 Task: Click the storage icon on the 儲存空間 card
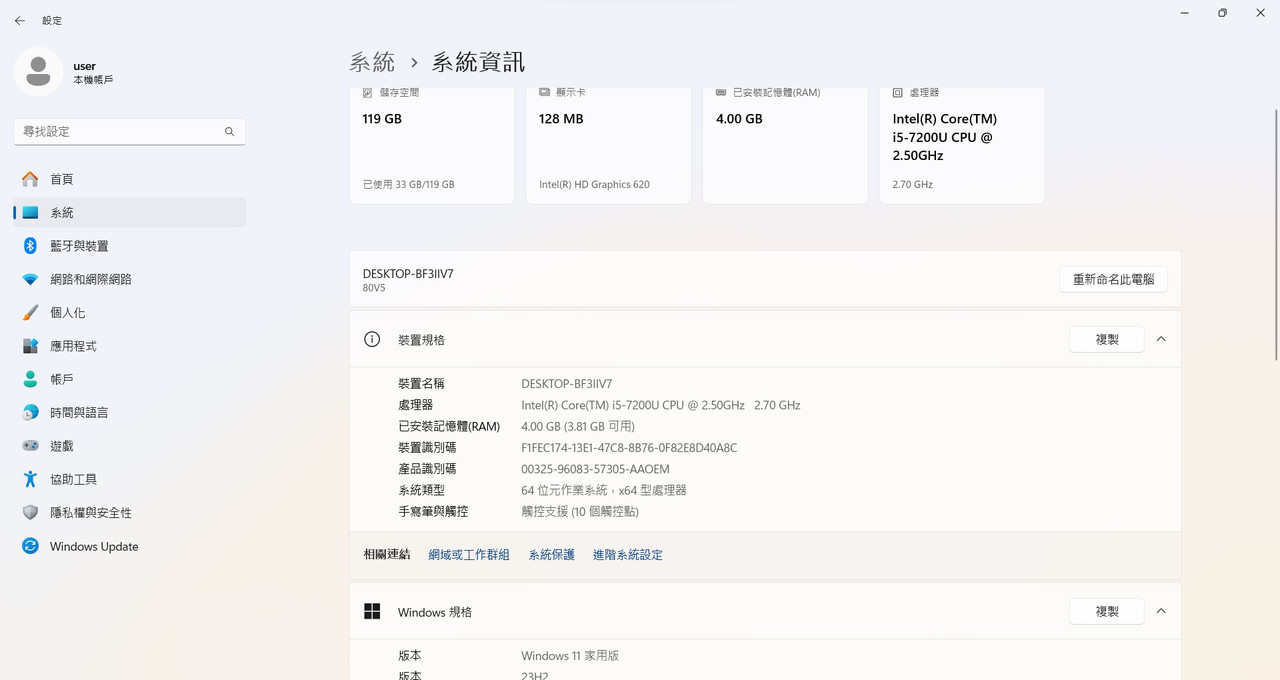pos(367,92)
